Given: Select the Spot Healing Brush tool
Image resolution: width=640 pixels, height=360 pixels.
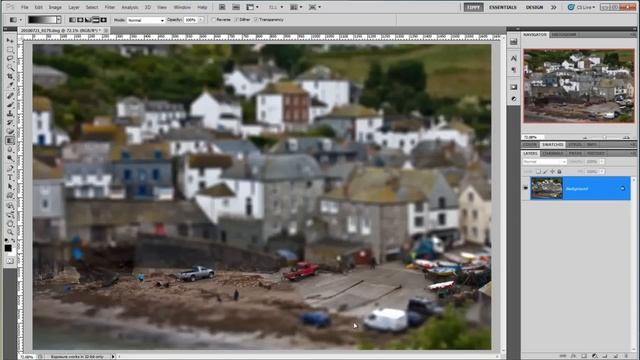Looking at the screenshot, I should coord(10,96).
